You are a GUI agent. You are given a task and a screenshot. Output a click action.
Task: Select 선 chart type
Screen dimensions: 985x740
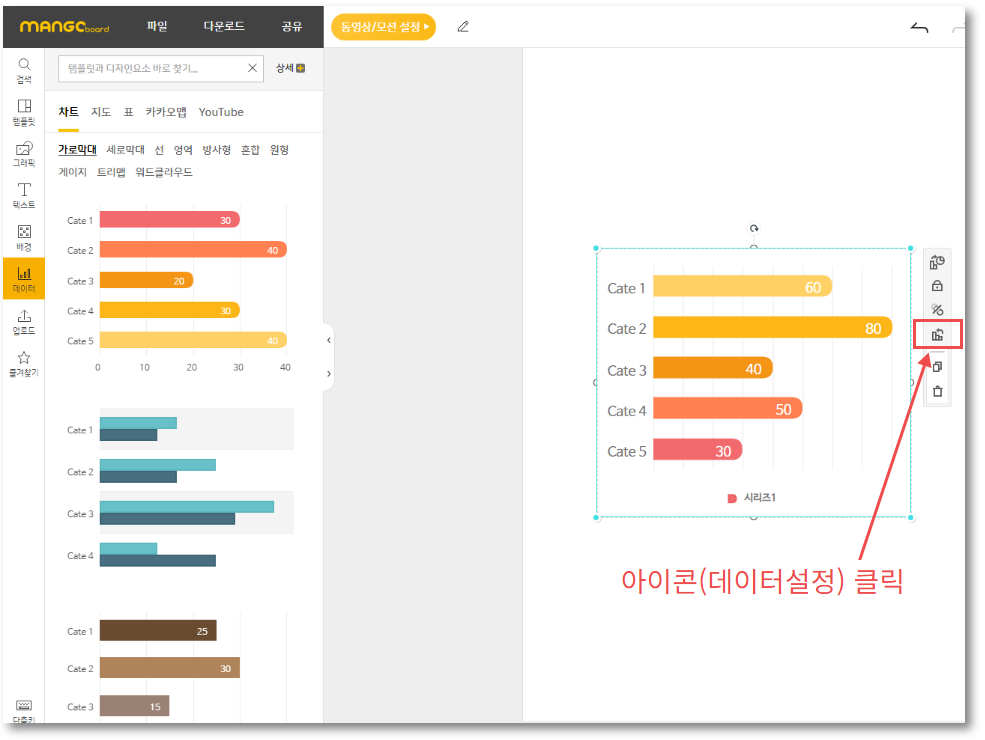(x=159, y=150)
